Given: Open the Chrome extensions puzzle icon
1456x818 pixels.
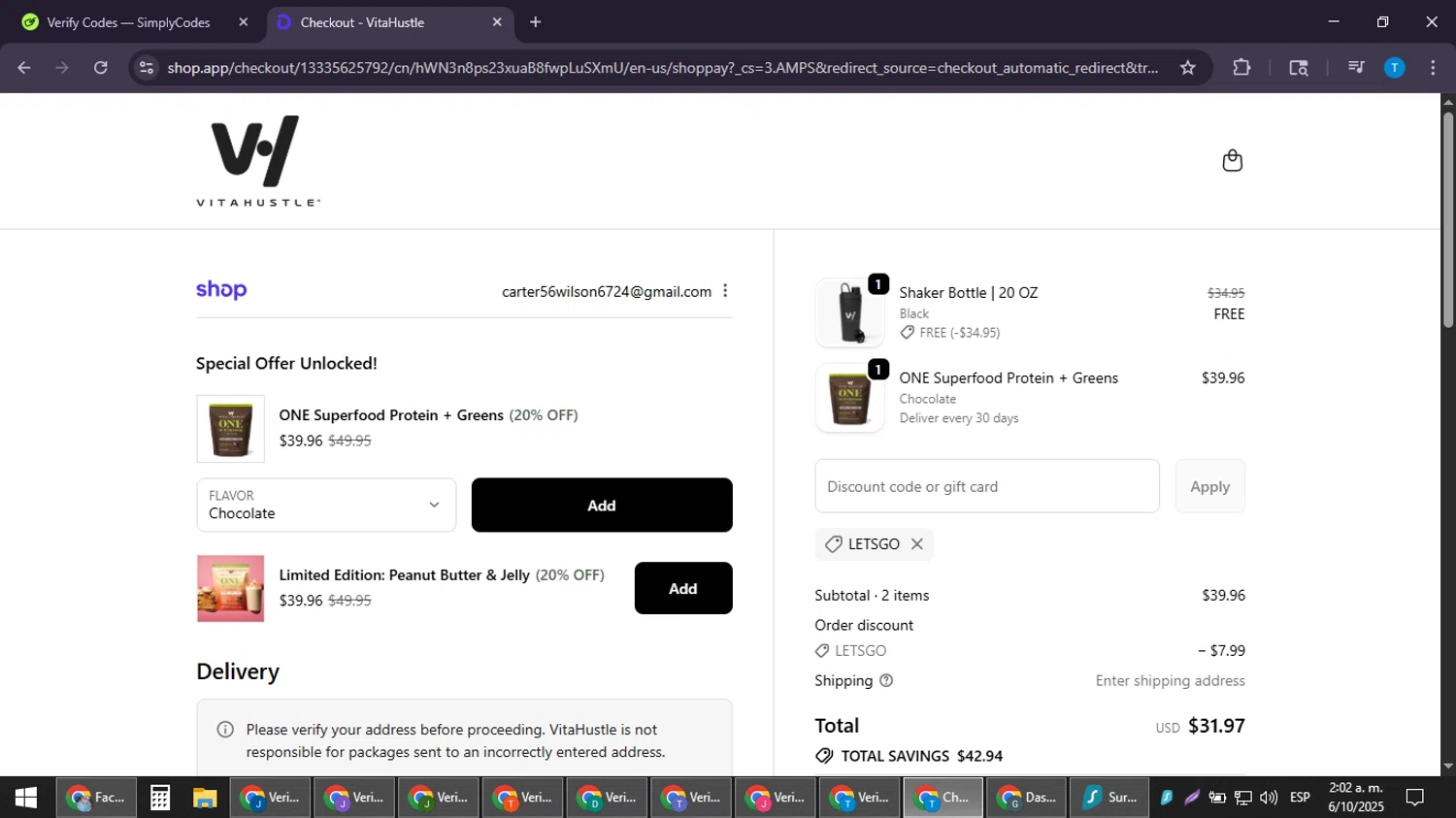Looking at the screenshot, I should tap(1241, 68).
